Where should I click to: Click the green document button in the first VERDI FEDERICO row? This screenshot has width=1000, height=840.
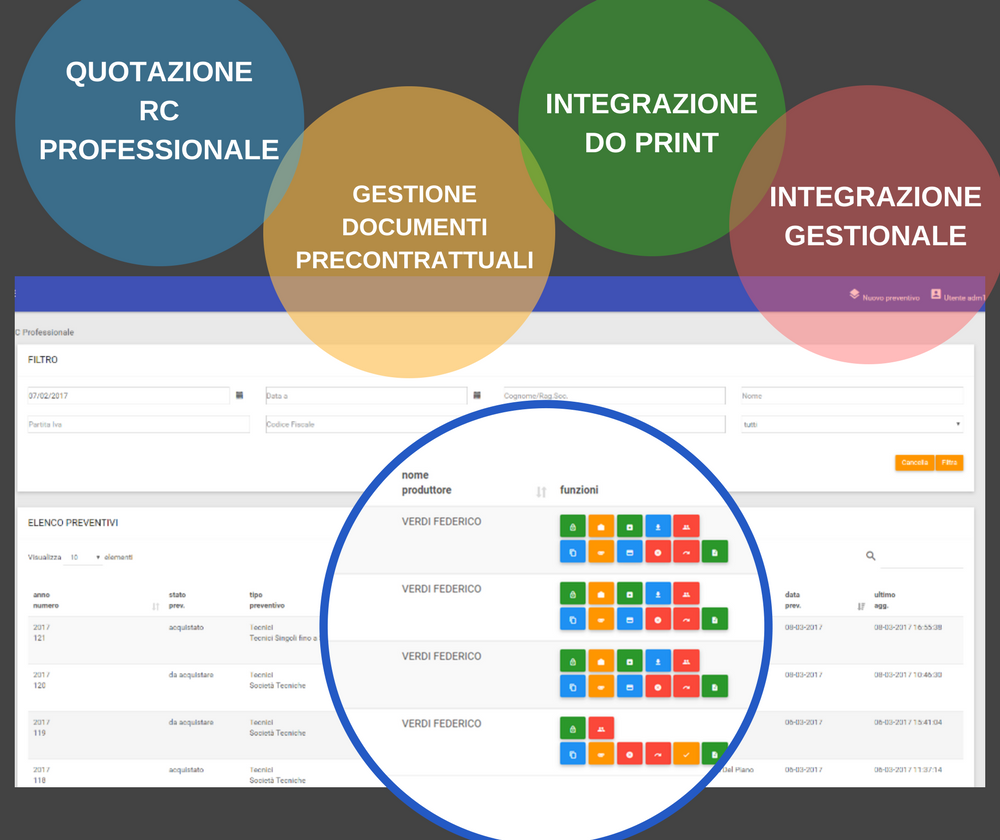(x=715, y=552)
